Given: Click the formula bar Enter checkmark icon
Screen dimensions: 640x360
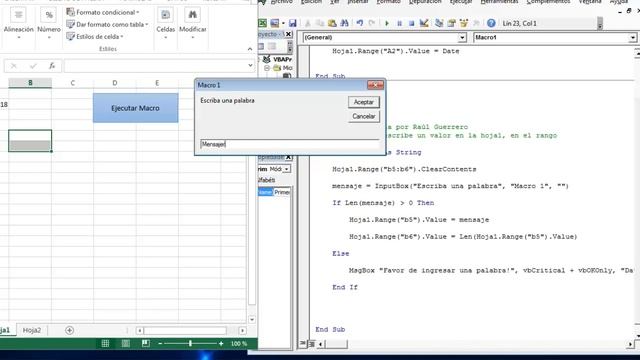Looking at the screenshot, I should [x=33, y=66].
